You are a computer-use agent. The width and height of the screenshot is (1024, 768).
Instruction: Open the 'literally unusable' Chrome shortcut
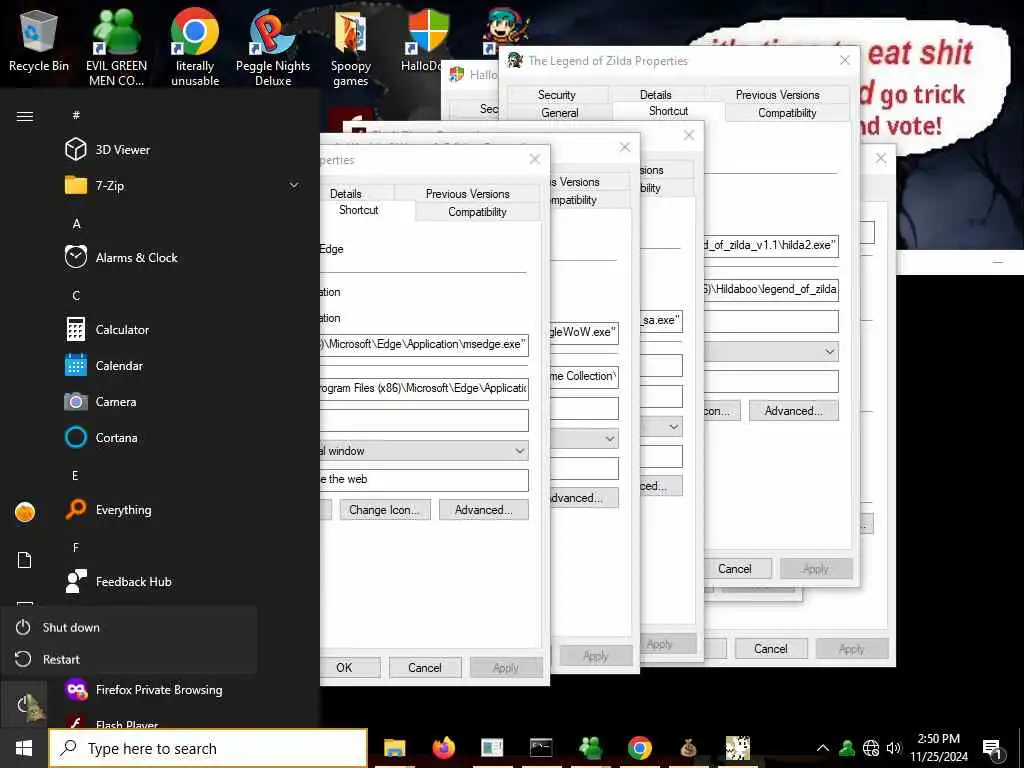pyautogui.click(x=195, y=47)
